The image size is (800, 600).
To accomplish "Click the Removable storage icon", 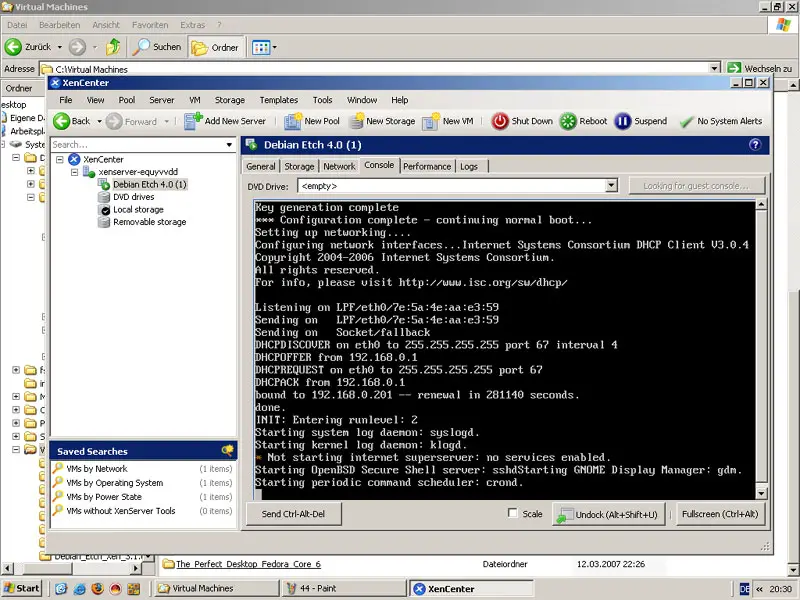I will click(x=104, y=222).
